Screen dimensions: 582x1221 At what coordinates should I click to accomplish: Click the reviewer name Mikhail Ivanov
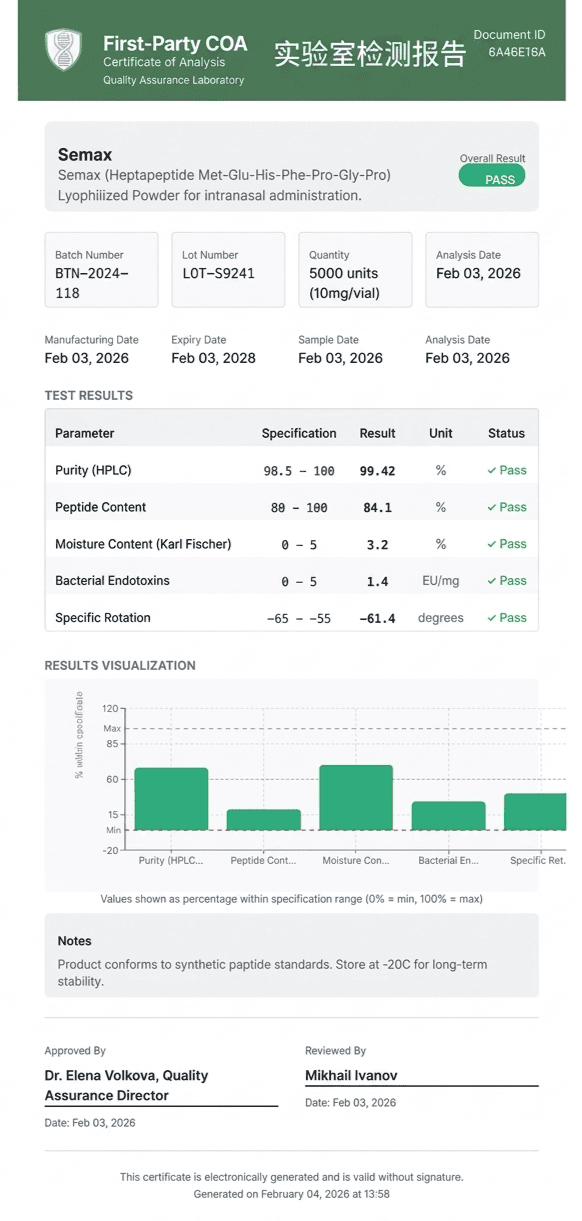pyautogui.click(x=351, y=1076)
